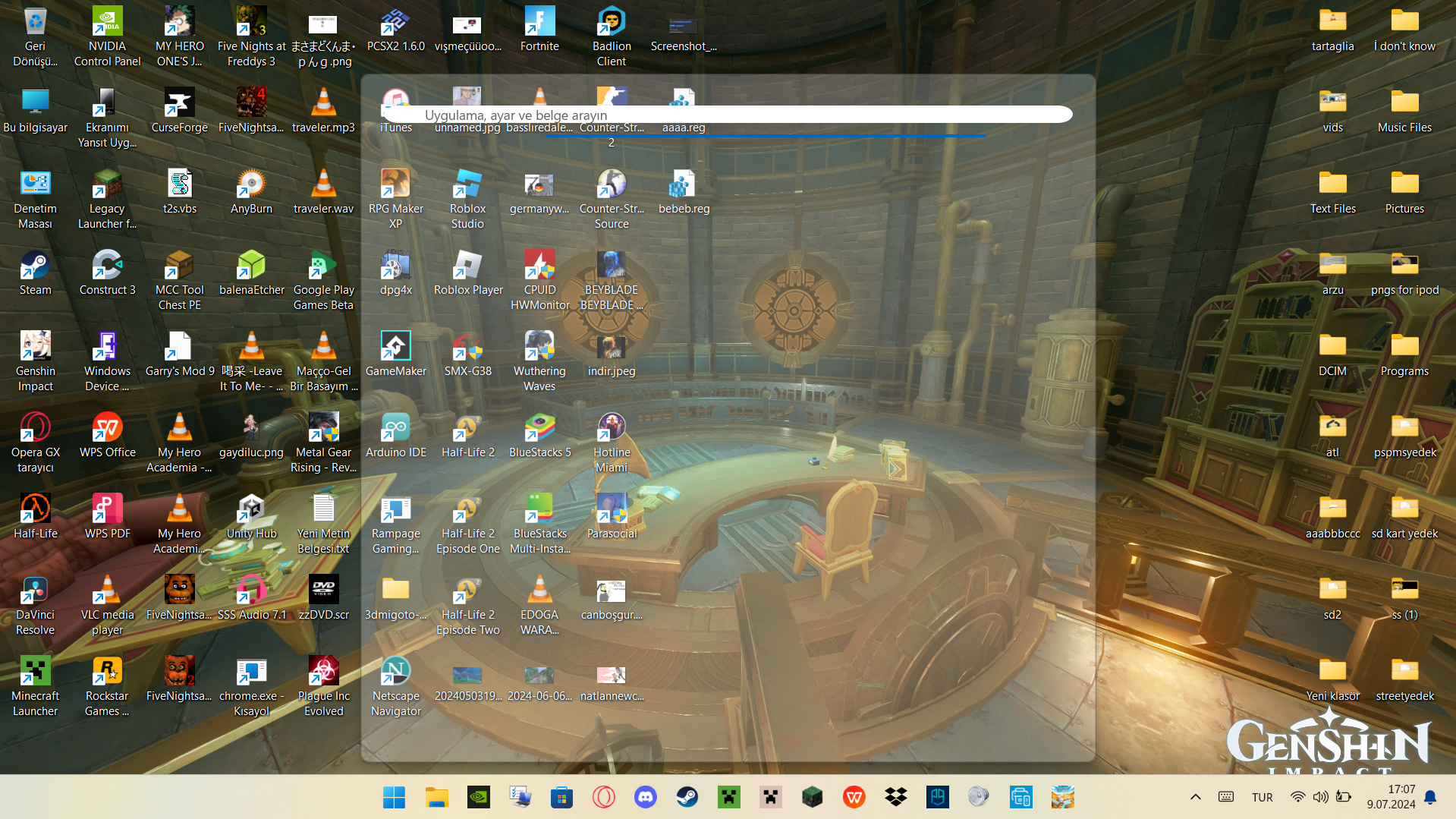Open touch keyboard icon in system tray
1456x819 pixels.
pyautogui.click(x=1226, y=797)
